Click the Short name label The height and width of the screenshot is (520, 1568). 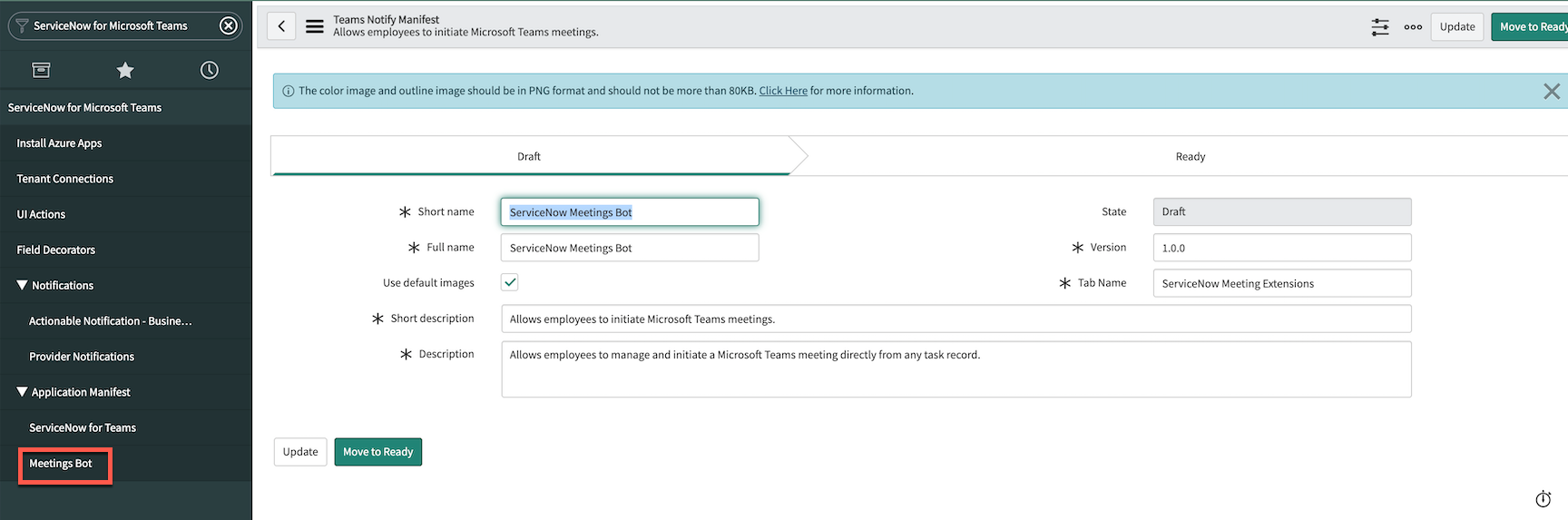446,211
